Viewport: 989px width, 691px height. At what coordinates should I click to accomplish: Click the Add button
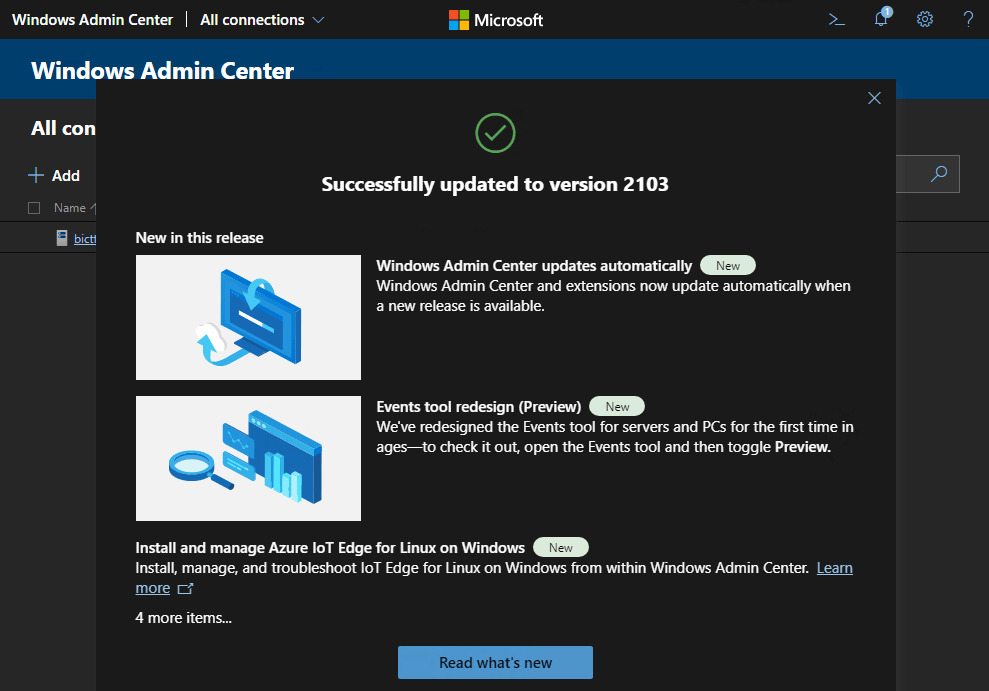[x=54, y=175]
